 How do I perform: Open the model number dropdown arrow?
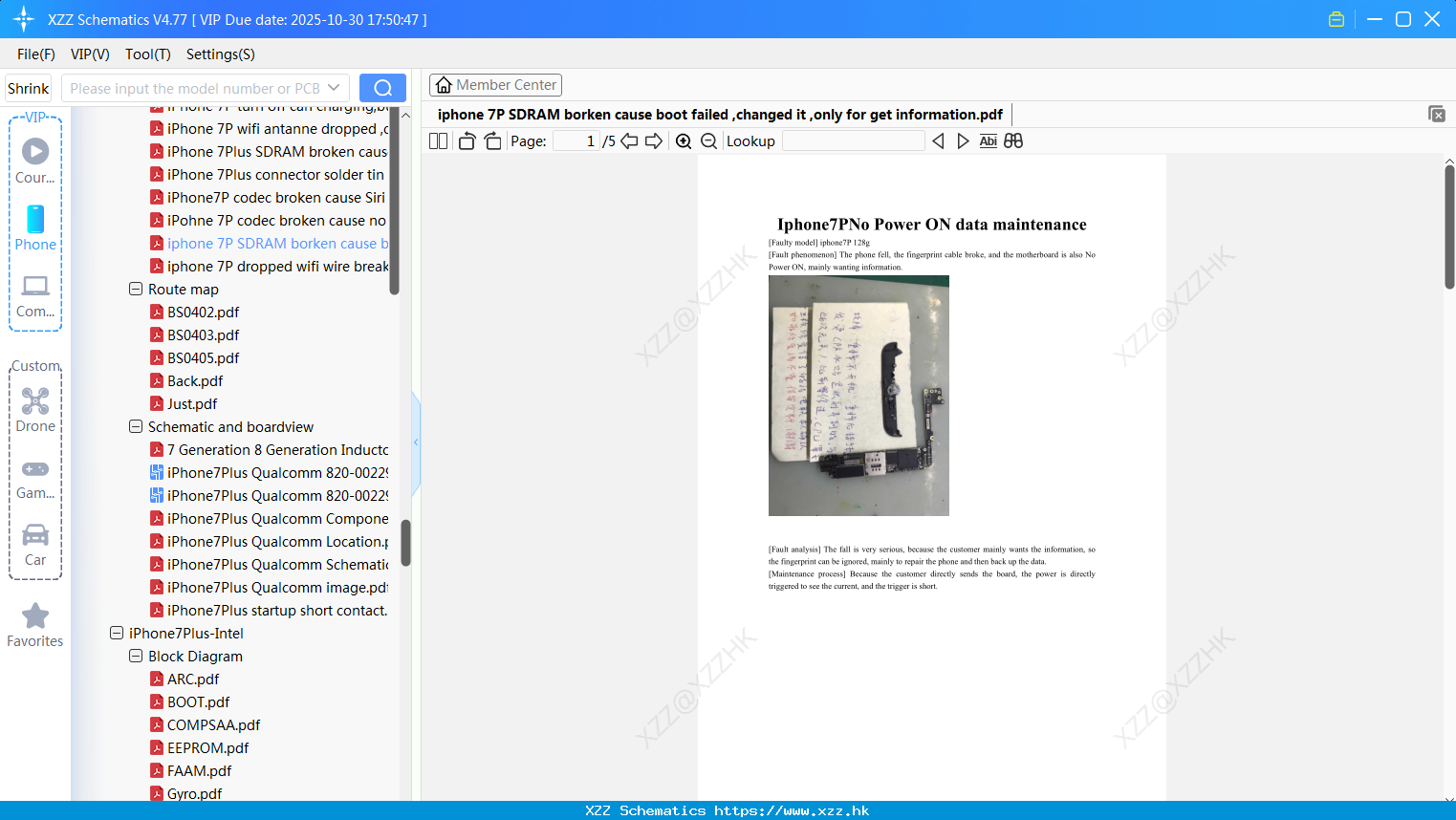(x=334, y=88)
